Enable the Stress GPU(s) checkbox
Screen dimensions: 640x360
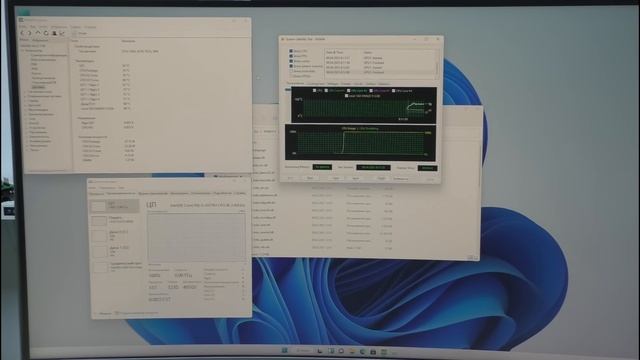291,76
